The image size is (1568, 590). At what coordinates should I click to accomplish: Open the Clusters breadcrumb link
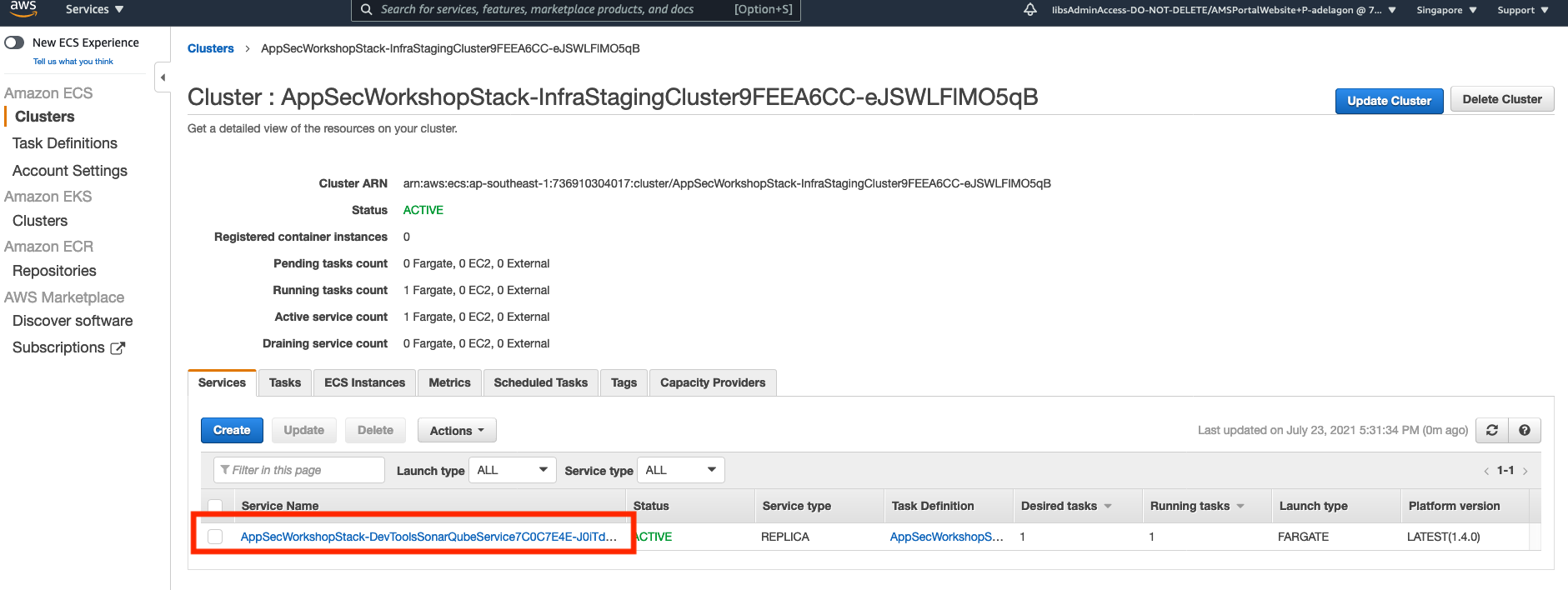click(x=211, y=48)
